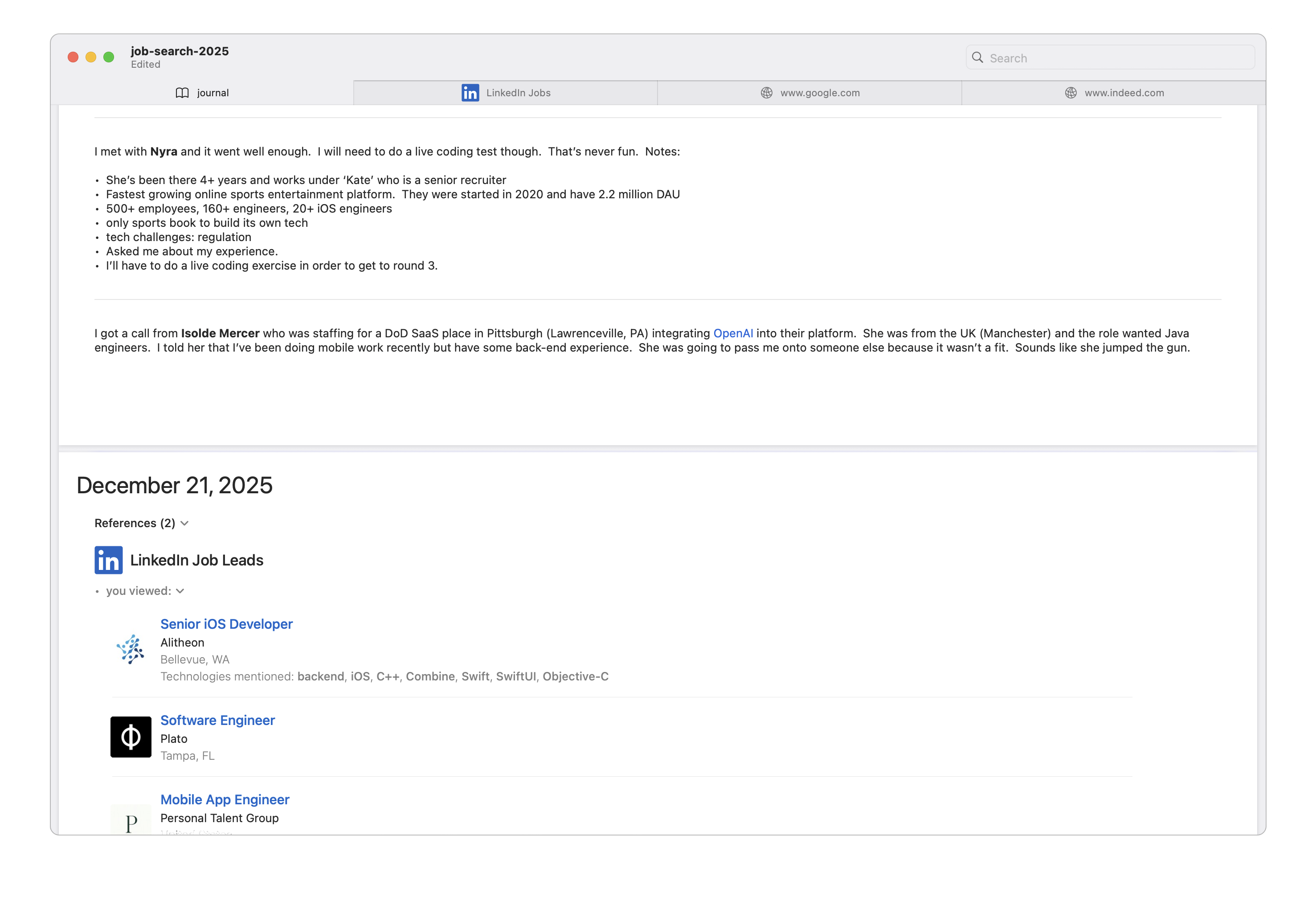Click globe icon on www.google.com tab
Viewport: 1316px width, 901px height.
(x=766, y=93)
